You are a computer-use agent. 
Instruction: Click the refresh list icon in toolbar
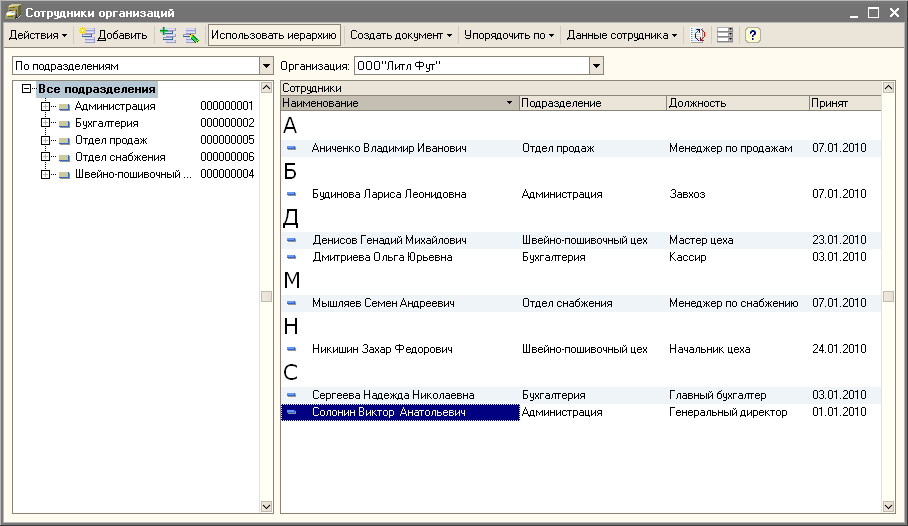(x=699, y=35)
